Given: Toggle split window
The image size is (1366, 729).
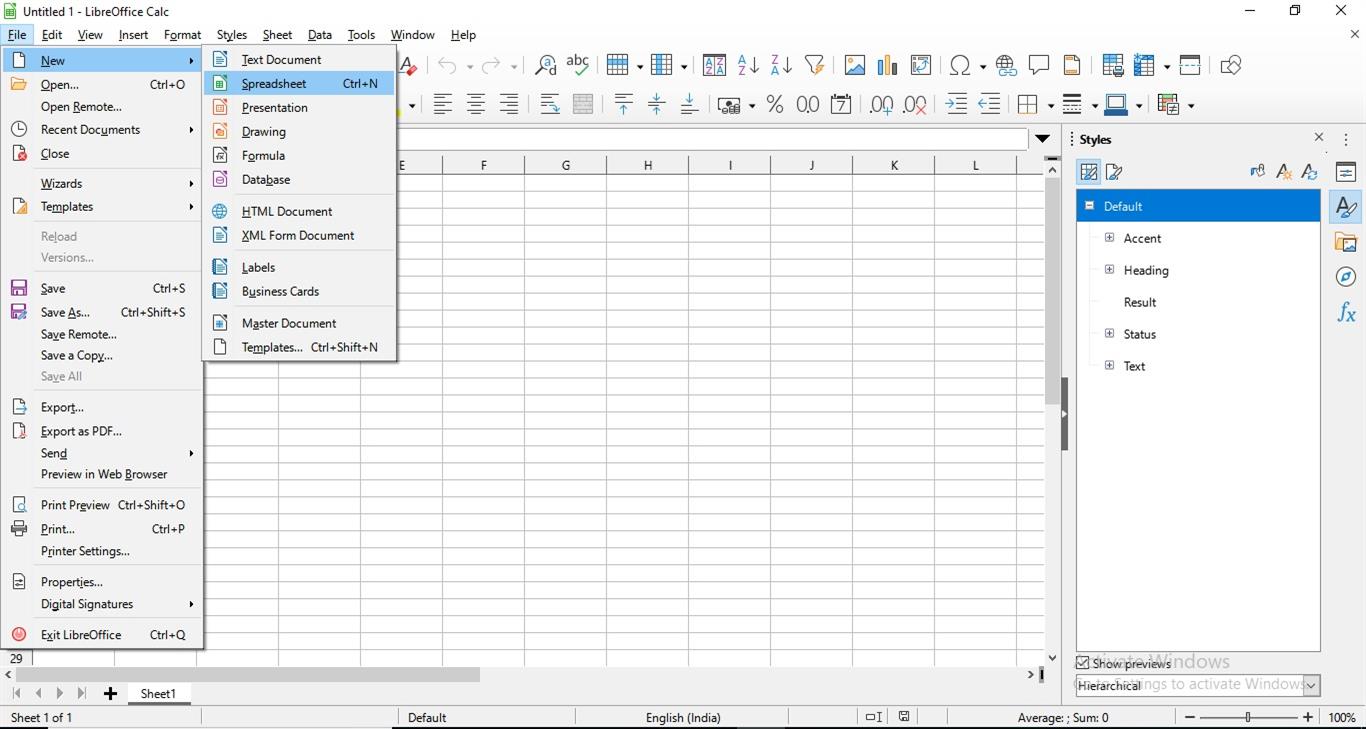Looking at the screenshot, I should tap(1190, 65).
